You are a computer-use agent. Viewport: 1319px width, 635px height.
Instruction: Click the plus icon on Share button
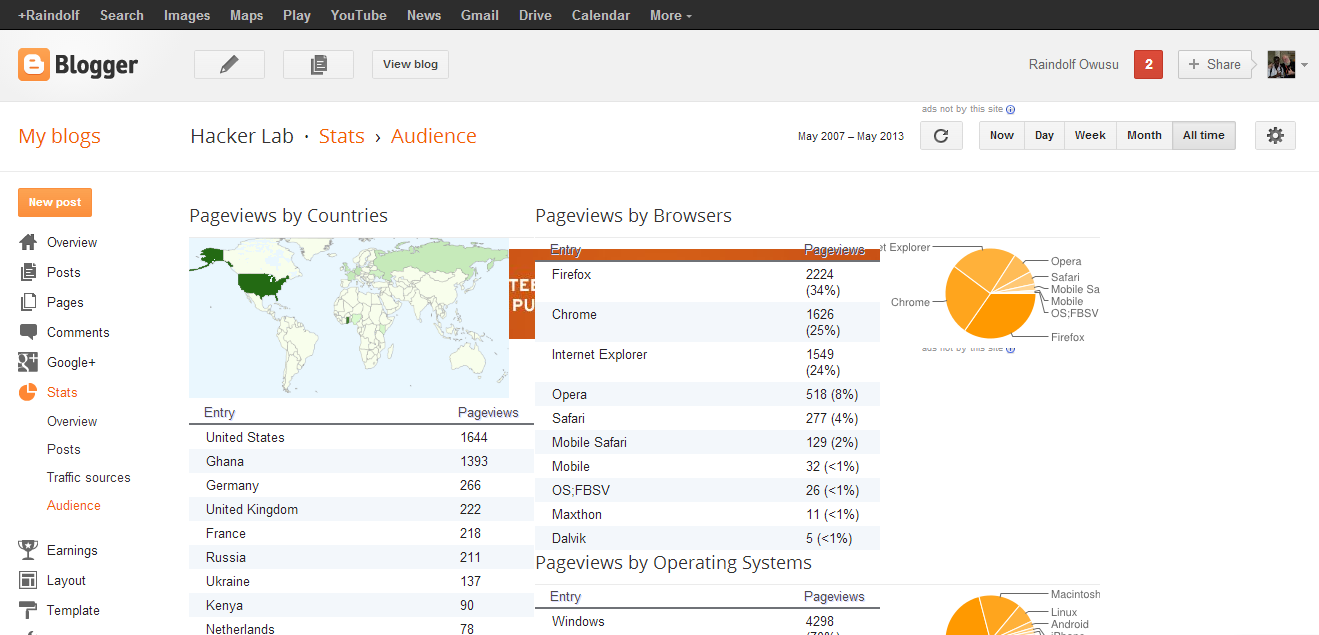click(1194, 64)
